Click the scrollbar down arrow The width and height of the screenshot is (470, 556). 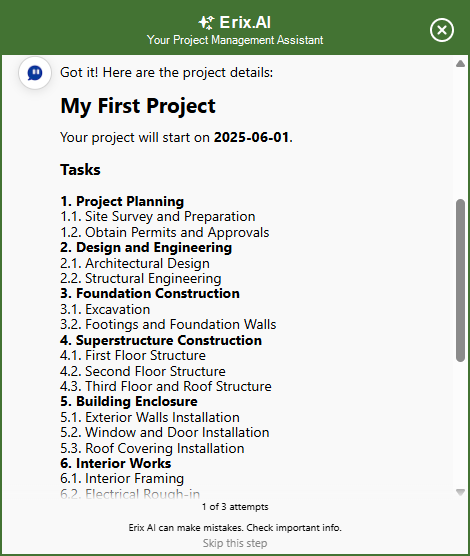460,492
